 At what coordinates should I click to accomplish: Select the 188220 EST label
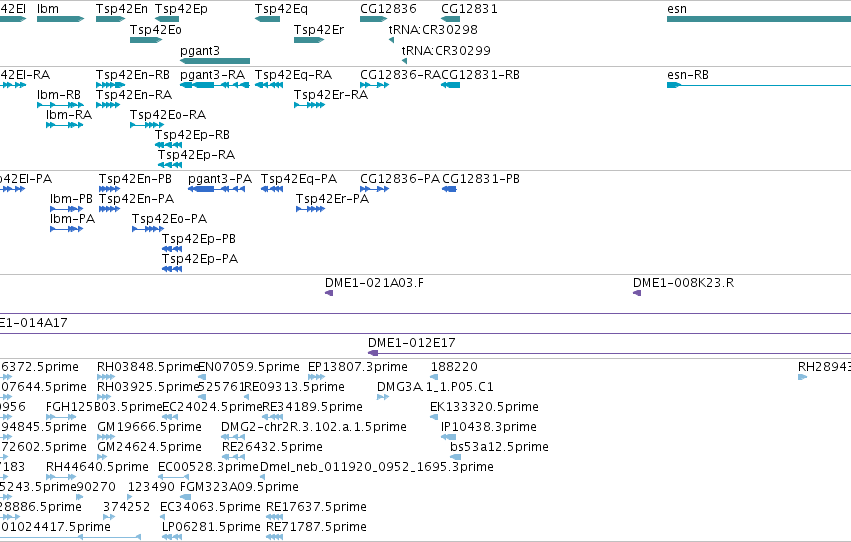(454, 367)
